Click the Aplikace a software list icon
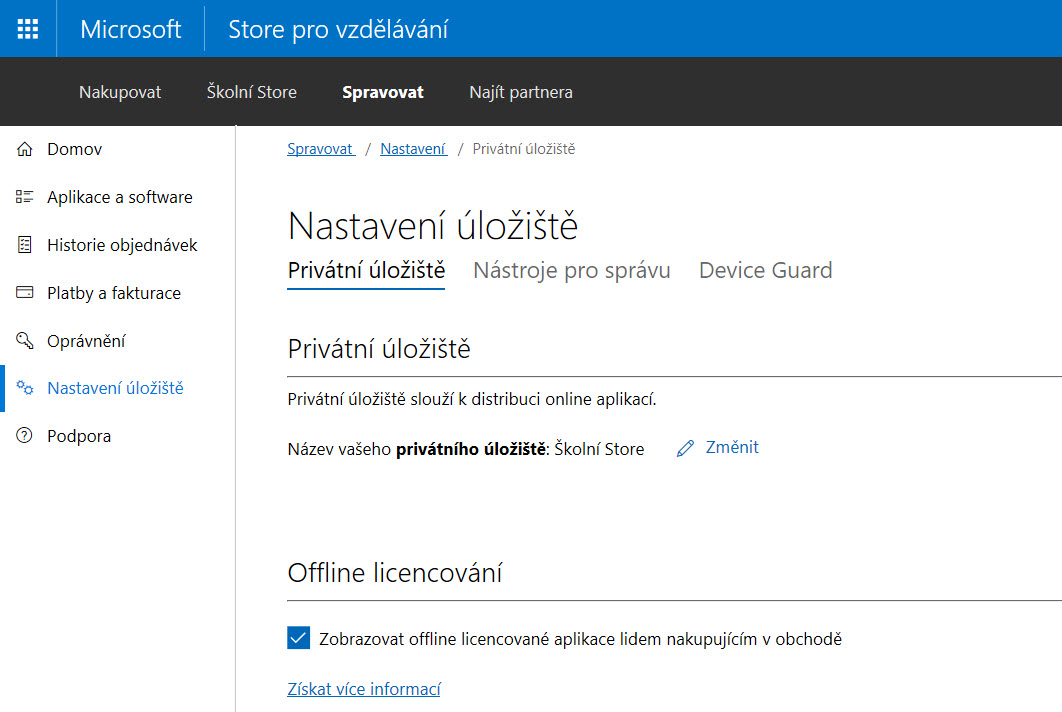Image resolution: width=1062 pixels, height=712 pixels. pyautogui.click(x=25, y=197)
